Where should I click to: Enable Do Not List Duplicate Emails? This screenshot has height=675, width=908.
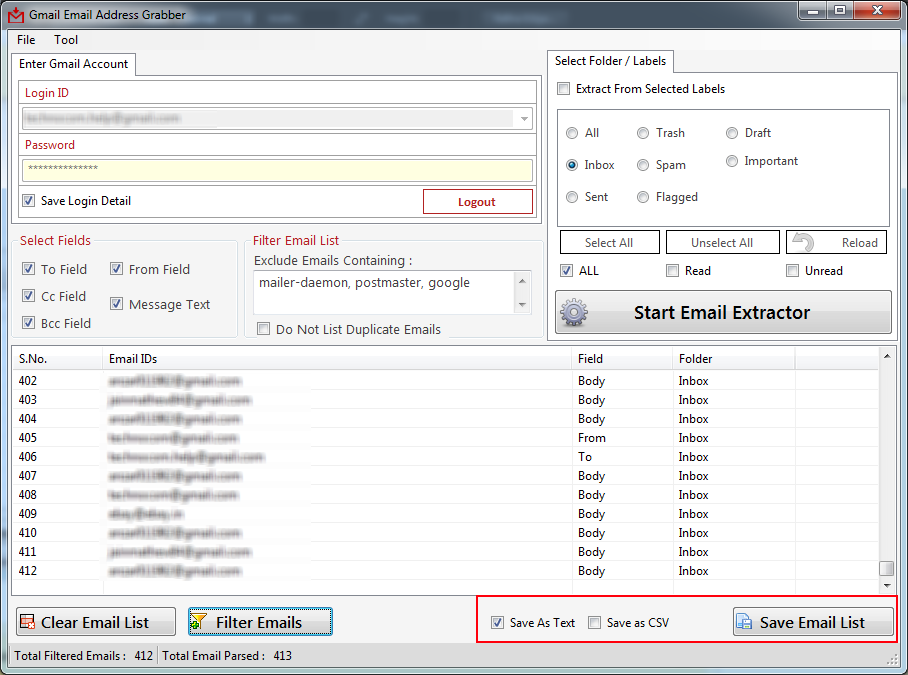pyautogui.click(x=263, y=329)
